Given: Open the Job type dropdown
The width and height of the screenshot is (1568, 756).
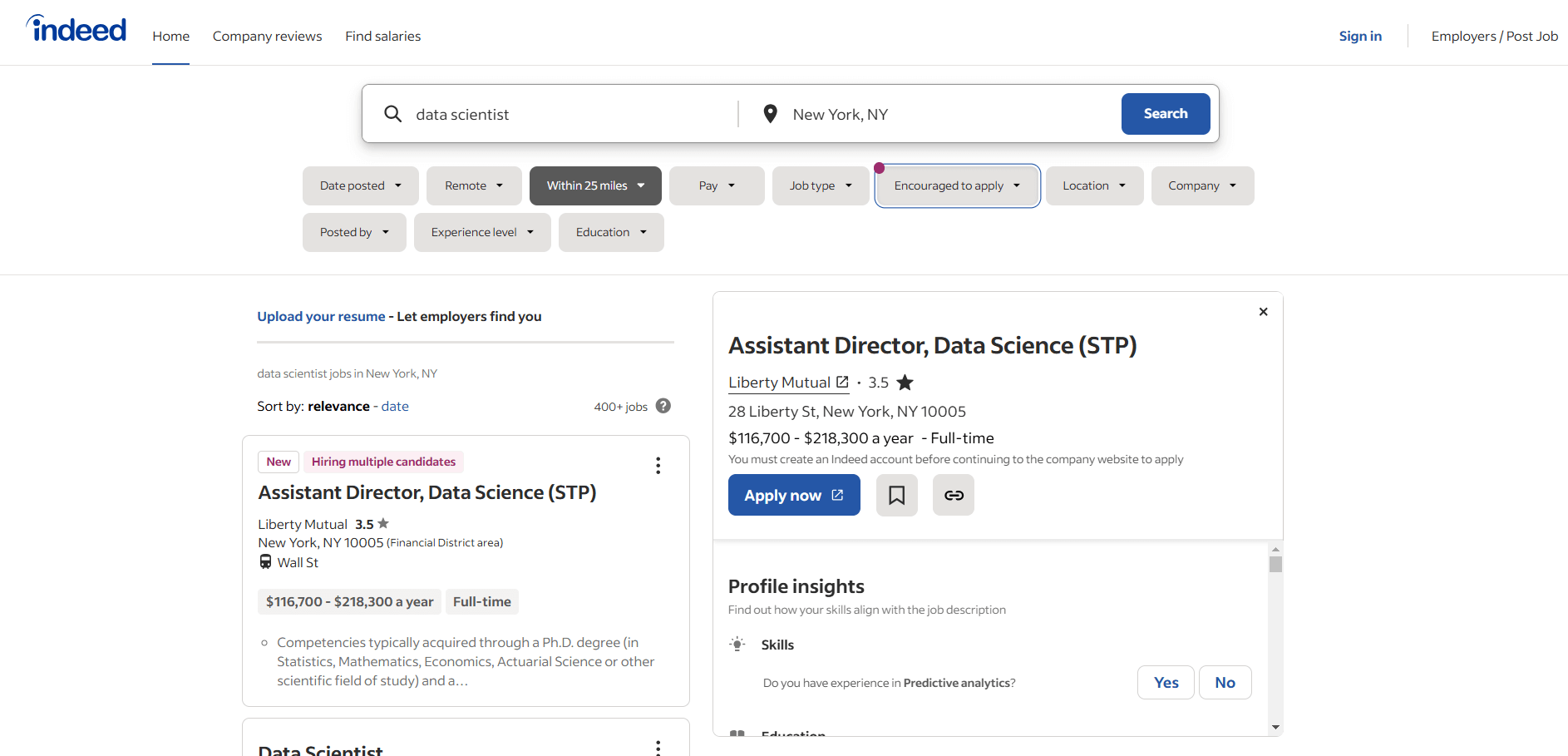Looking at the screenshot, I should [820, 185].
